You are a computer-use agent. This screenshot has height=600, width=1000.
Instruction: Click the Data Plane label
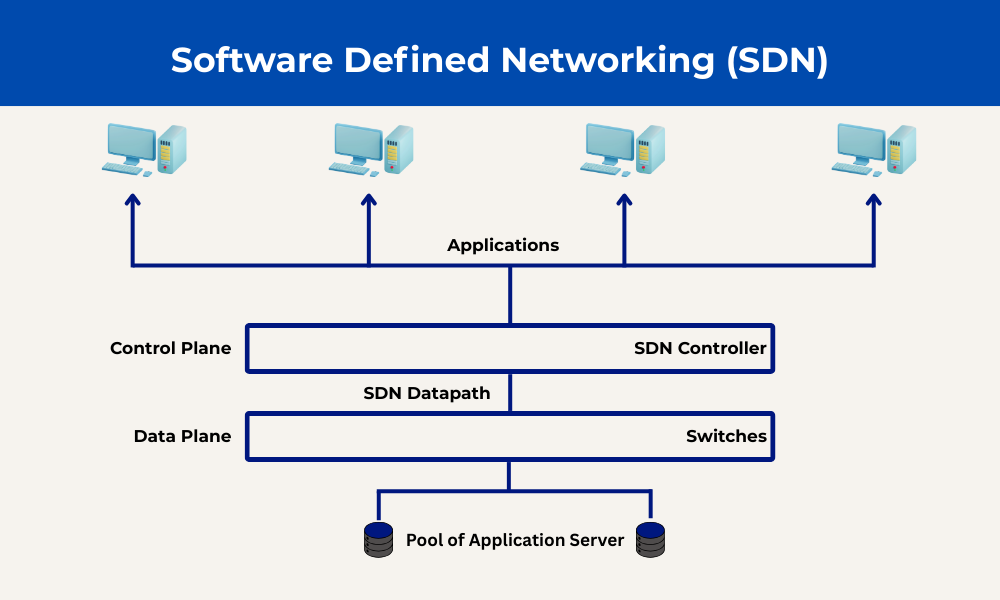coord(182,436)
